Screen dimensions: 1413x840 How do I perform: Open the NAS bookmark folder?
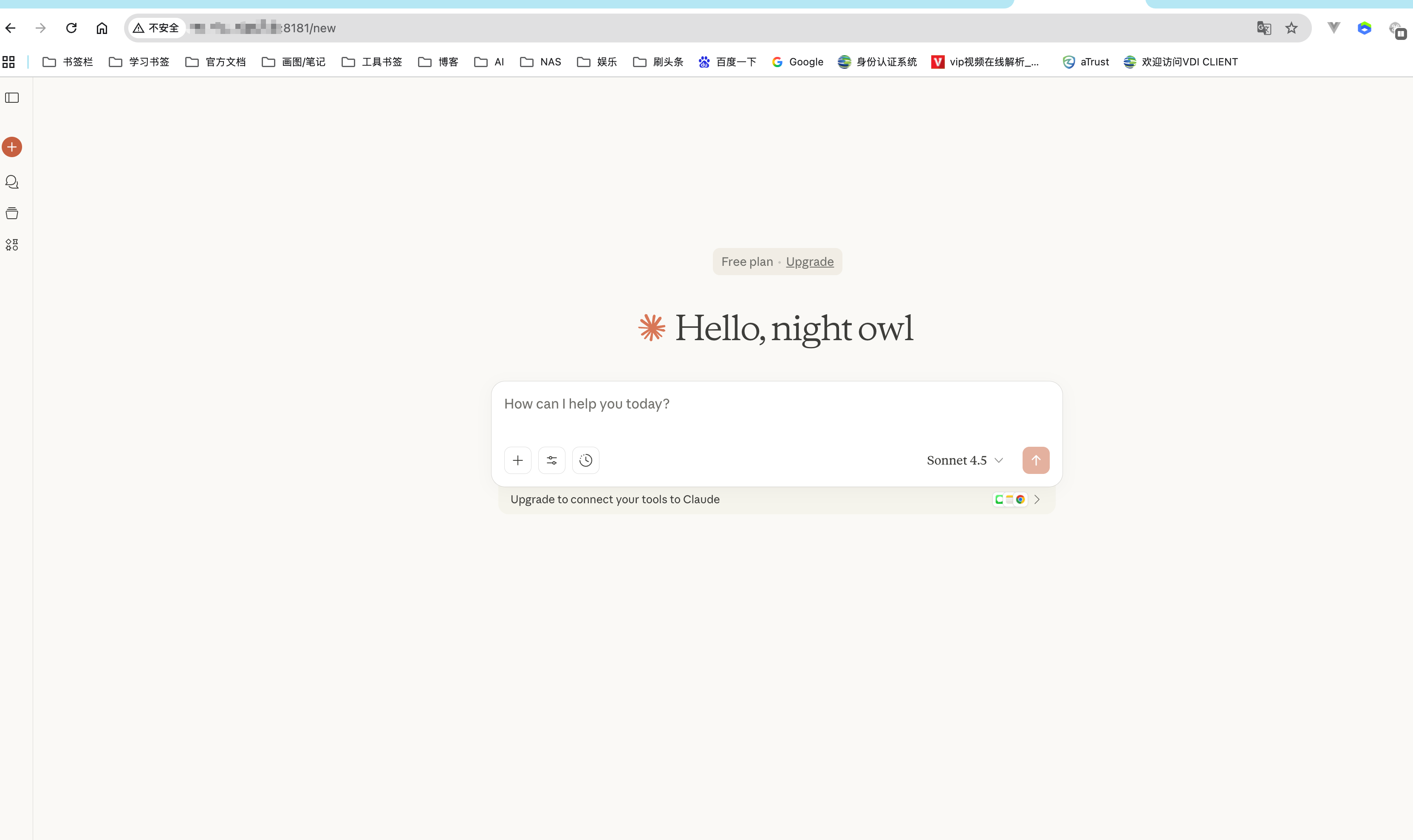[540, 62]
